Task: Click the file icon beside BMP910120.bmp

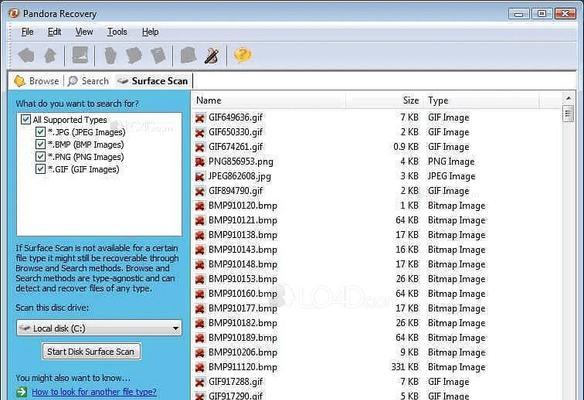Action: click(x=200, y=206)
